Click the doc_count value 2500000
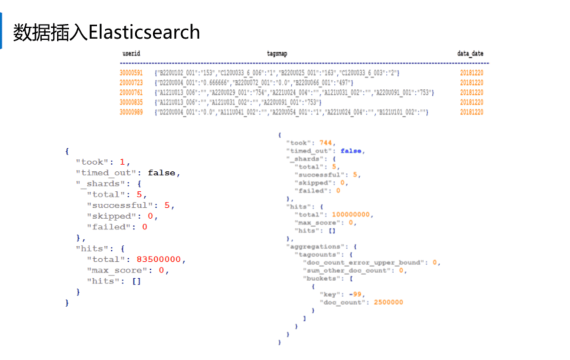Image resolution: width=570 pixels, height=360 pixels. pos(388,302)
